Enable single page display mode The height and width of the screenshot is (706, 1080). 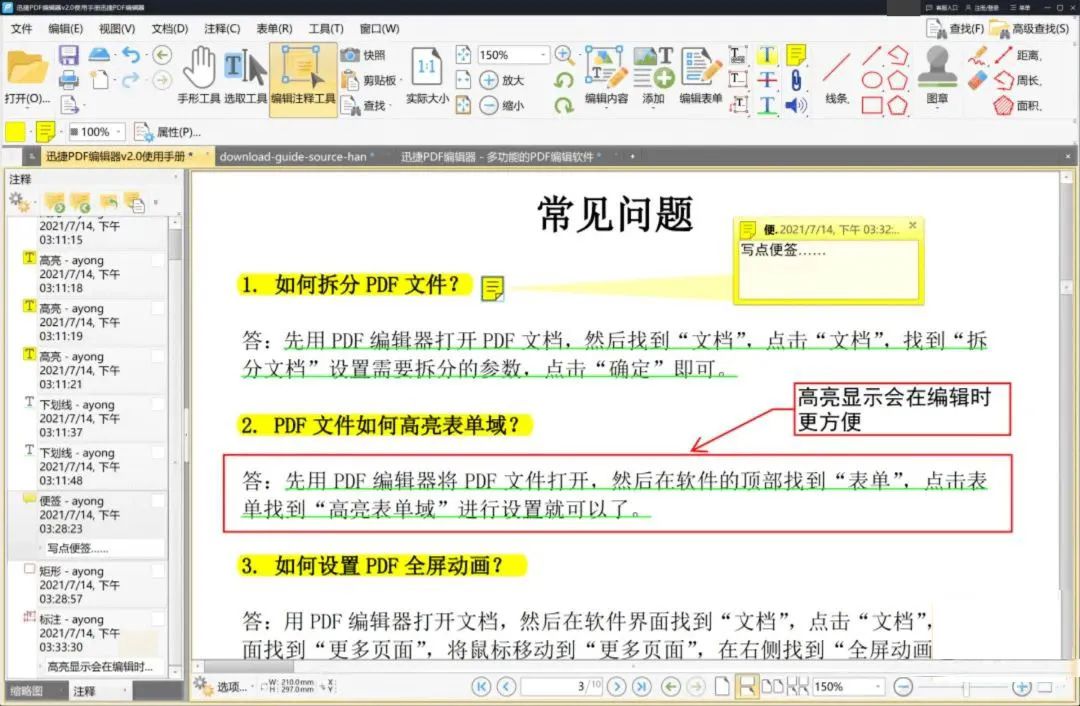tap(722, 687)
